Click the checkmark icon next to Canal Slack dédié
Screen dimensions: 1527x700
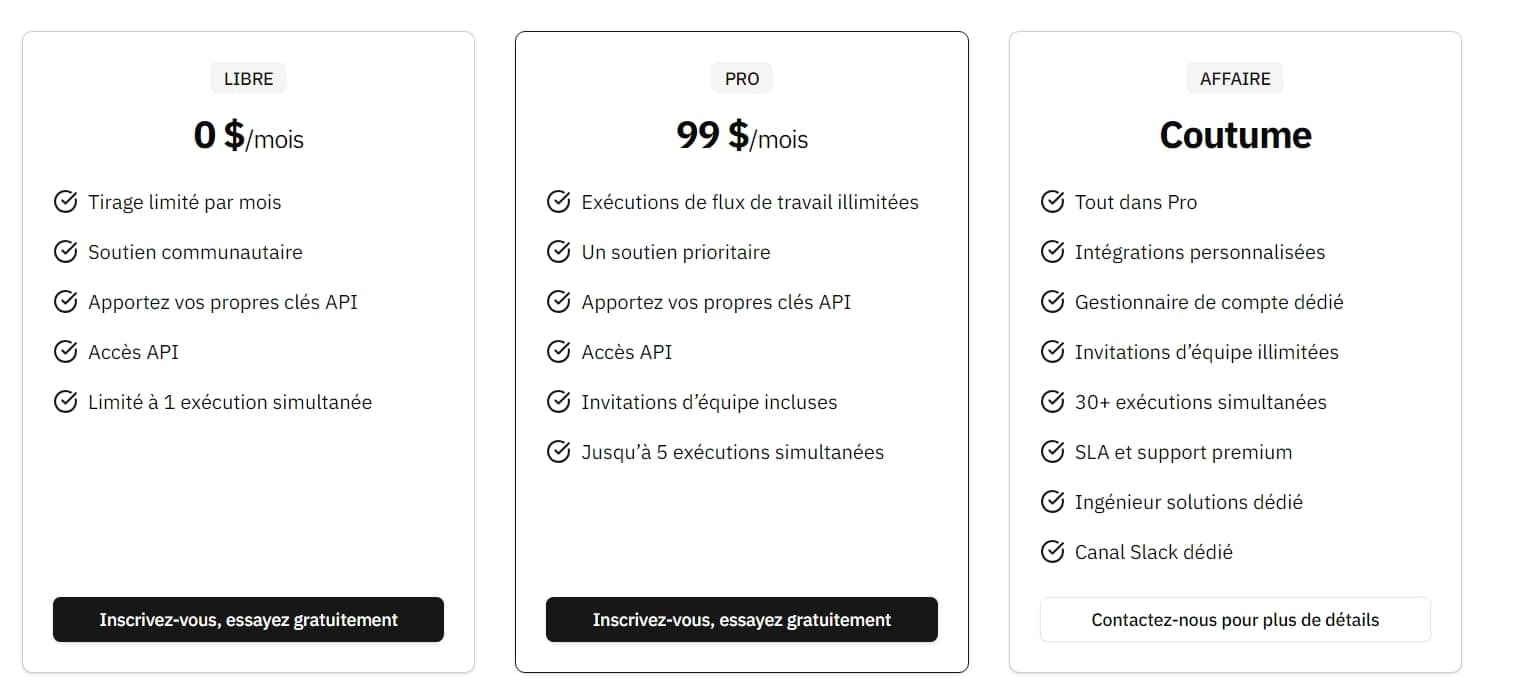coord(1052,552)
